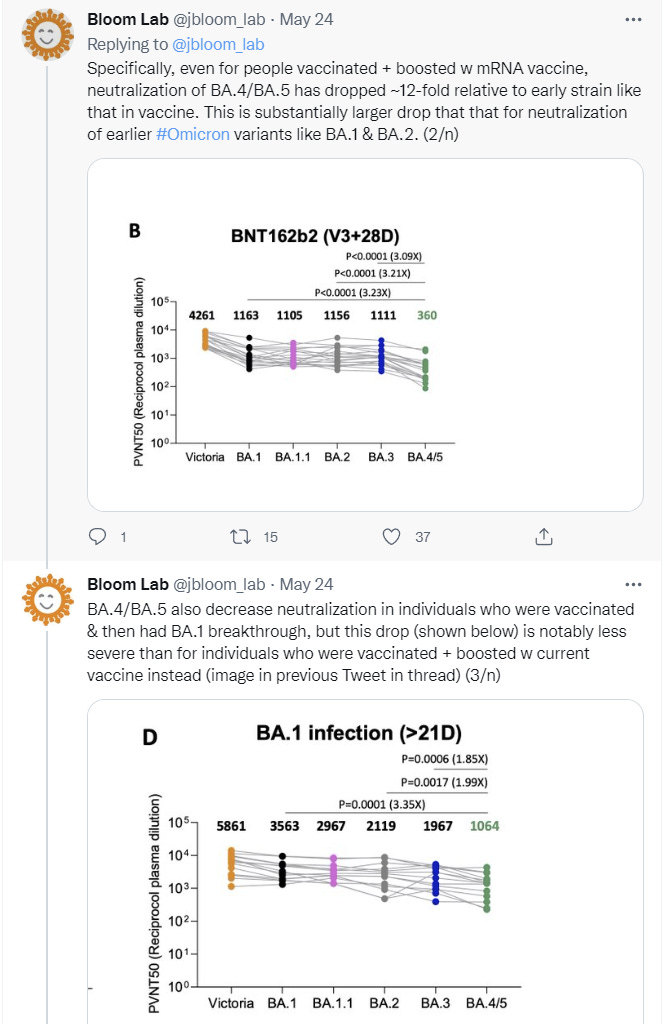Open the BA.1 infection (>21D) chart image
Screen dimensions: 669x1024
[365, 860]
